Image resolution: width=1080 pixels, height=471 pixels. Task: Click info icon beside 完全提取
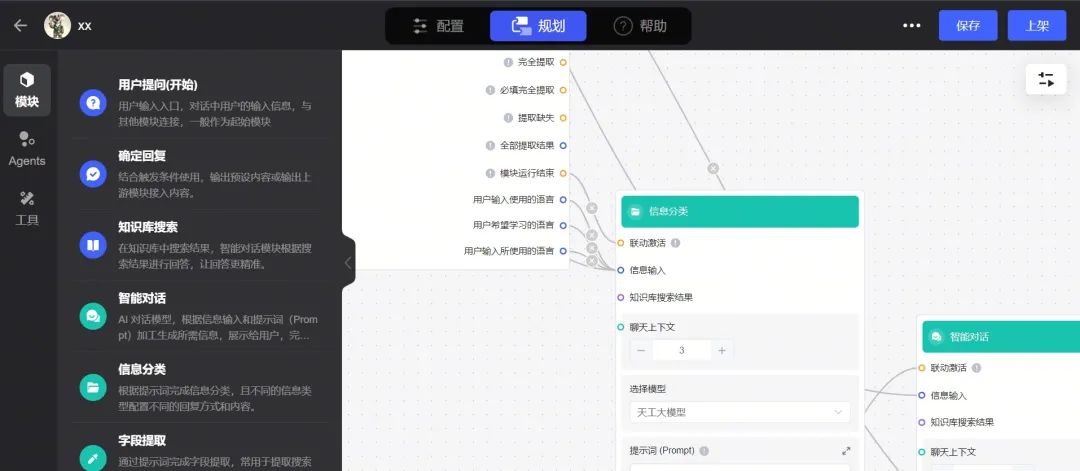click(x=508, y=62)
